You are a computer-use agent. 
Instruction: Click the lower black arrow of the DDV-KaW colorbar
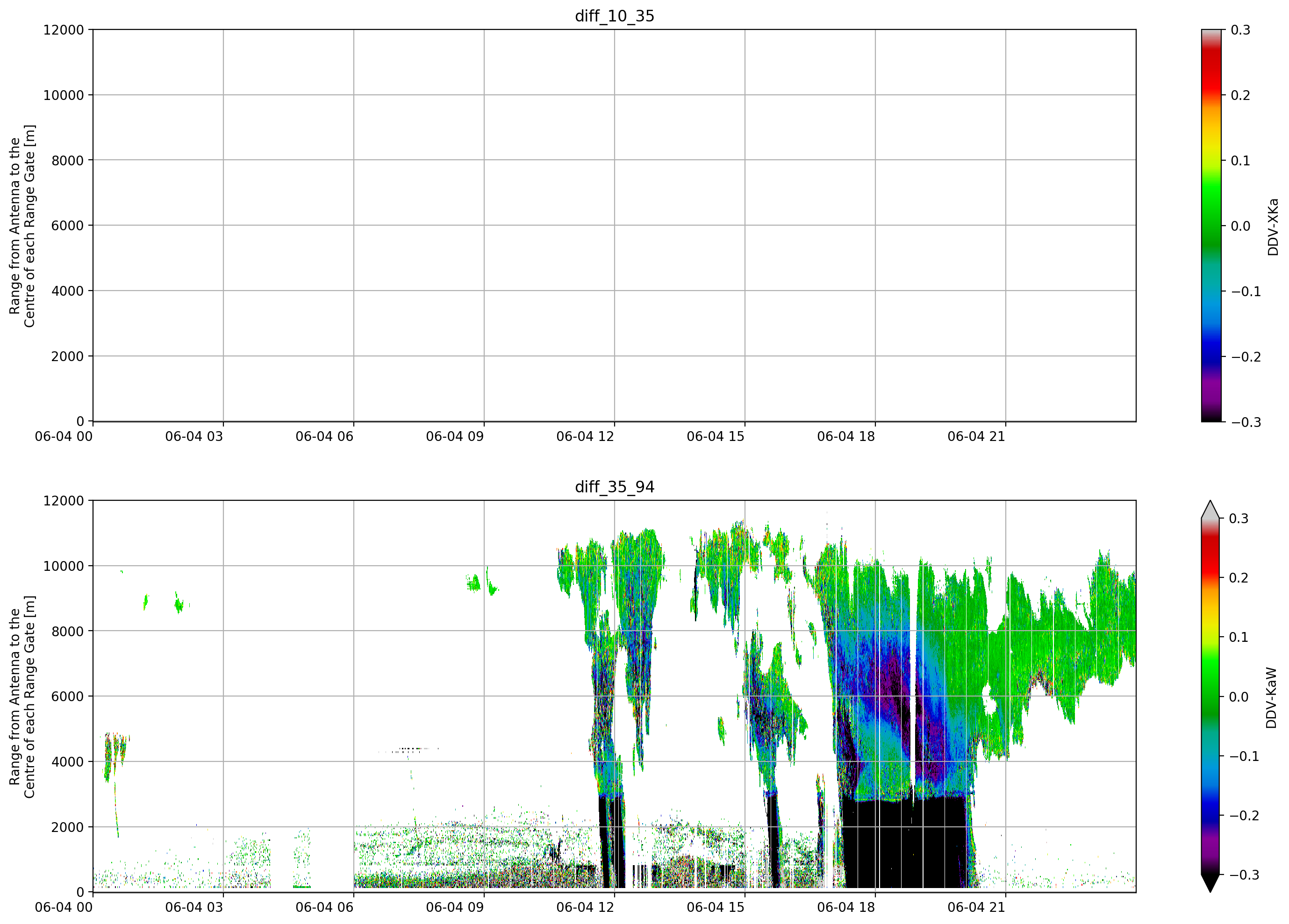[1210, 883]
